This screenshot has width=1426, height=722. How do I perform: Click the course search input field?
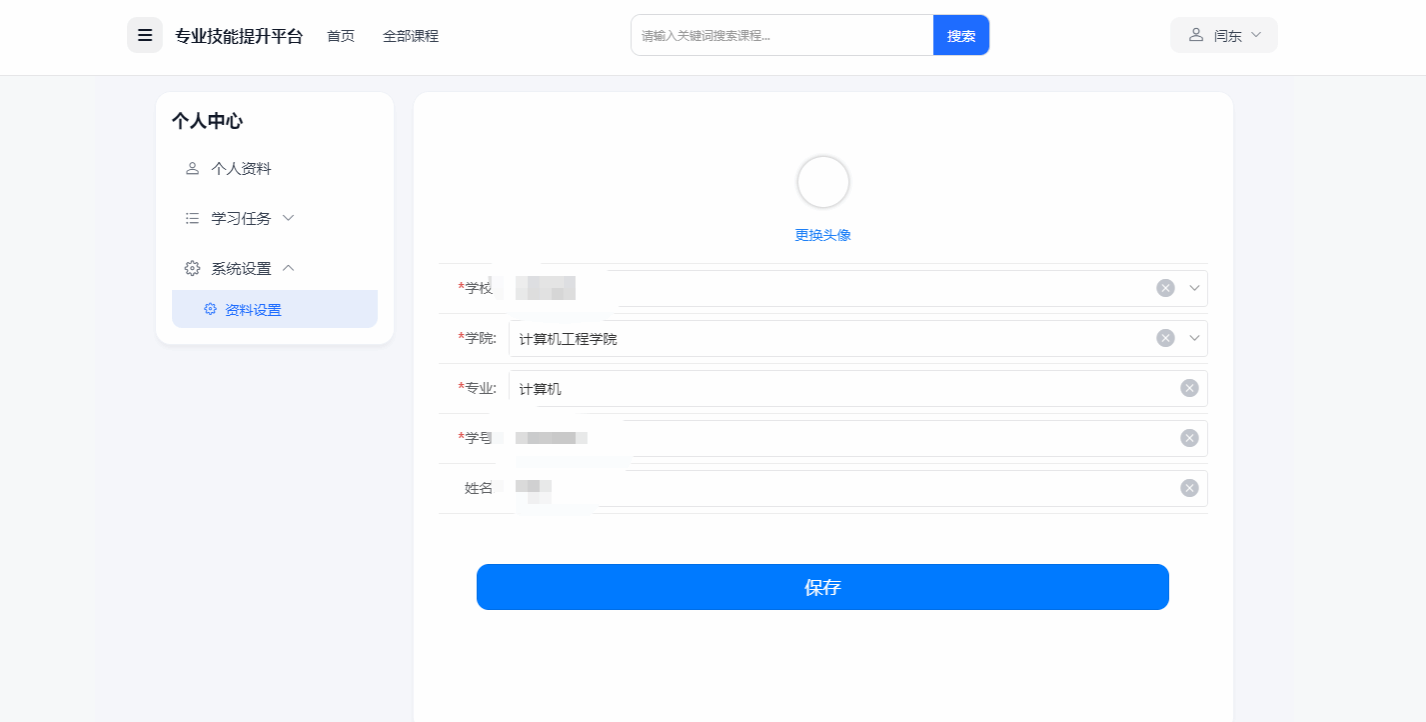click(782, 36)
